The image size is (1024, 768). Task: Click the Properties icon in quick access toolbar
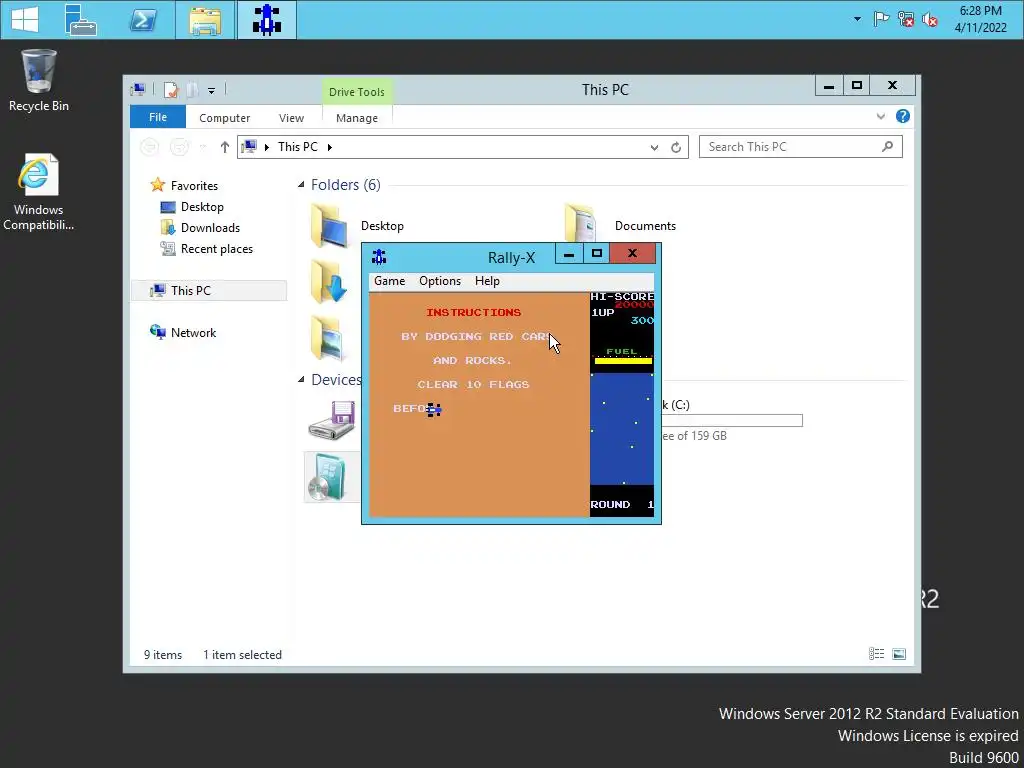(171, 90)
